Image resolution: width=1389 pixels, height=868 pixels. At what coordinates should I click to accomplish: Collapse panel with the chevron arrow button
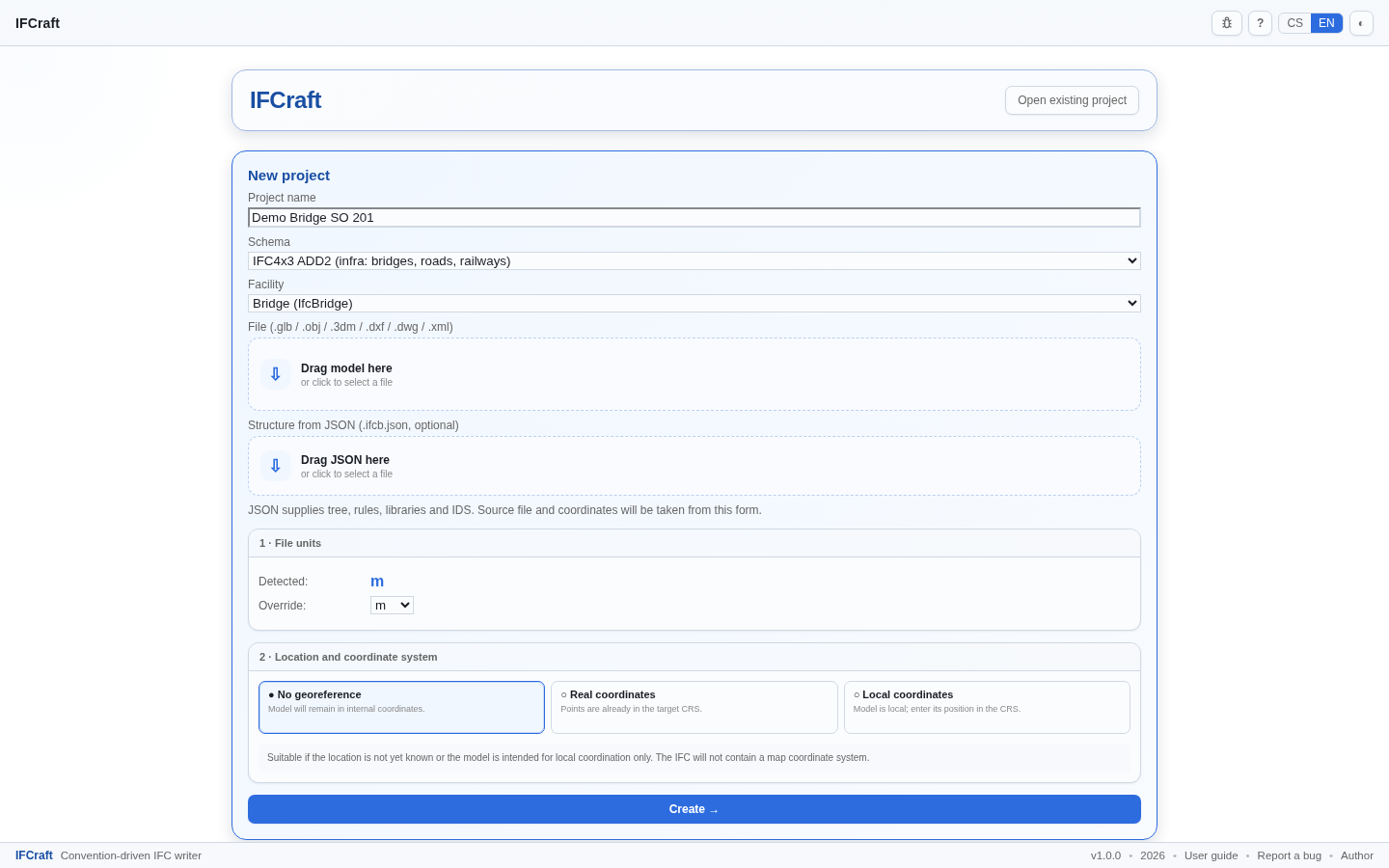[x=1361, y=23]
